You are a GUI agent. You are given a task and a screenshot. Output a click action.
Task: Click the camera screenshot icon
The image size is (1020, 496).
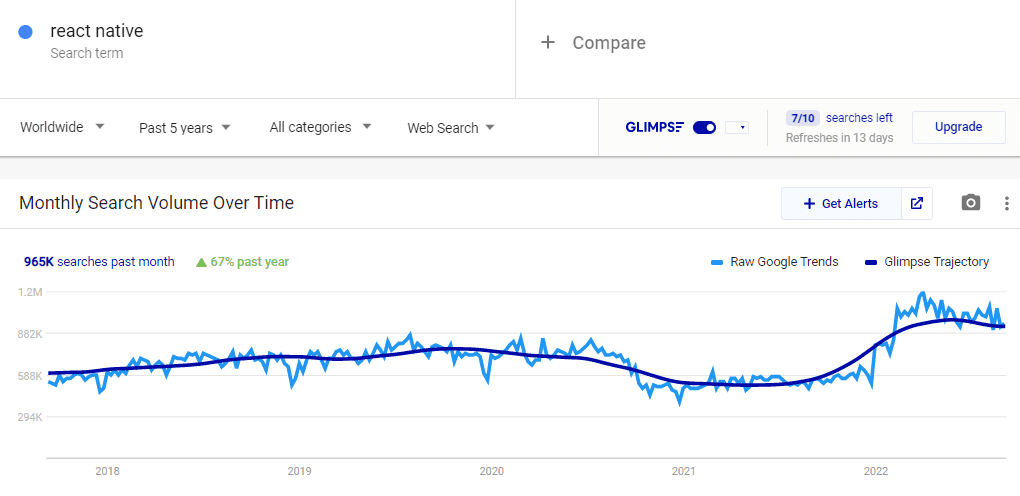(970, 203)
